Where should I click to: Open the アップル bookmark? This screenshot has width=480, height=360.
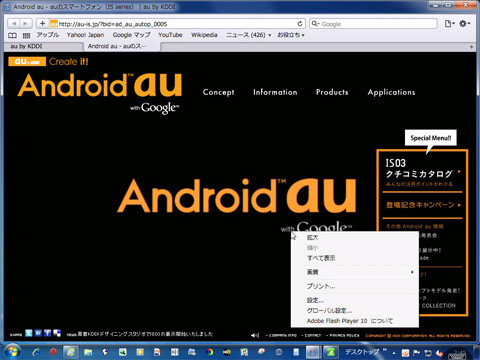[48, 35]
